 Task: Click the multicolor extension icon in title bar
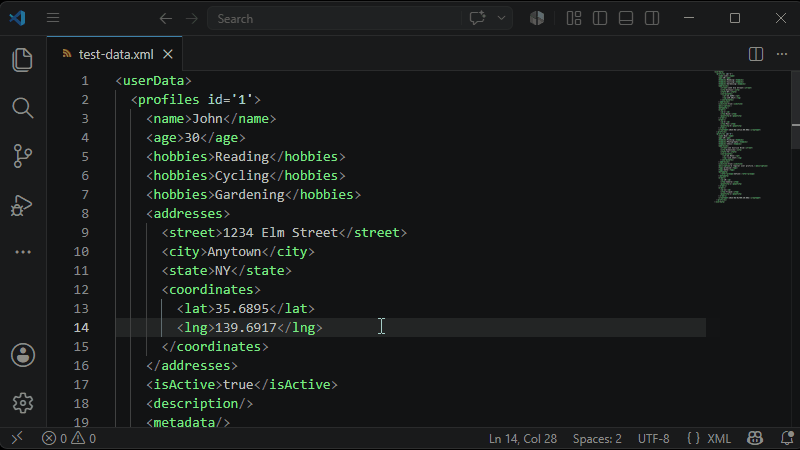point(537,18)
